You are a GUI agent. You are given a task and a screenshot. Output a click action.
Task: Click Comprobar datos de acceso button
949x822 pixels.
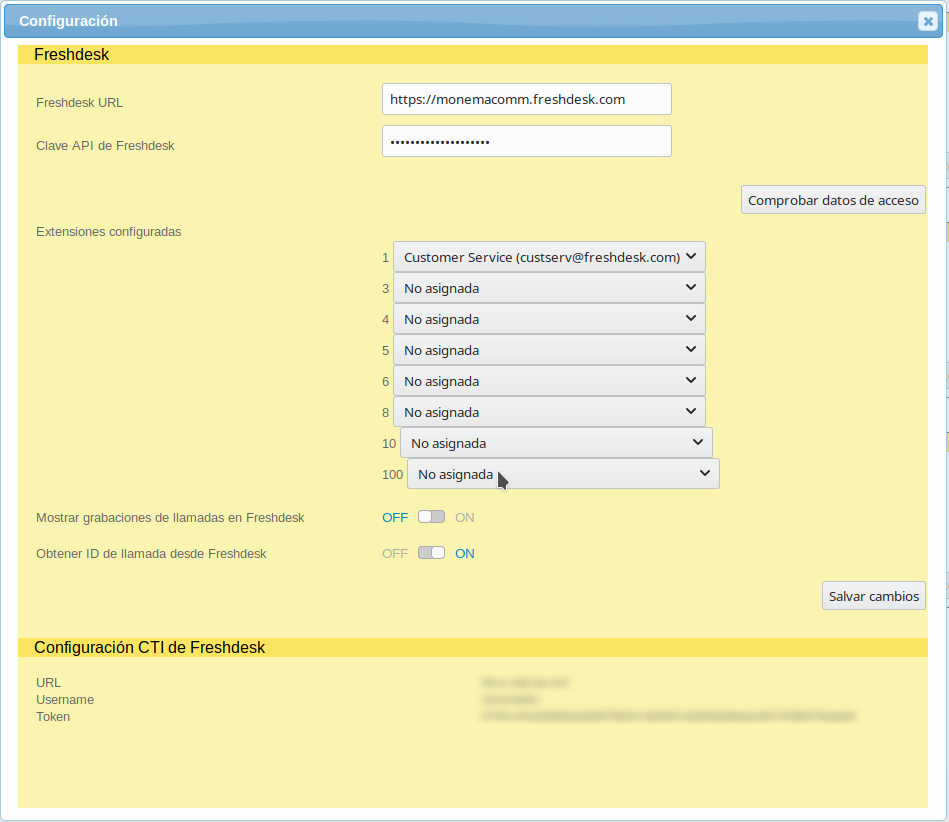pyautogui.click(x=833, y=200)
